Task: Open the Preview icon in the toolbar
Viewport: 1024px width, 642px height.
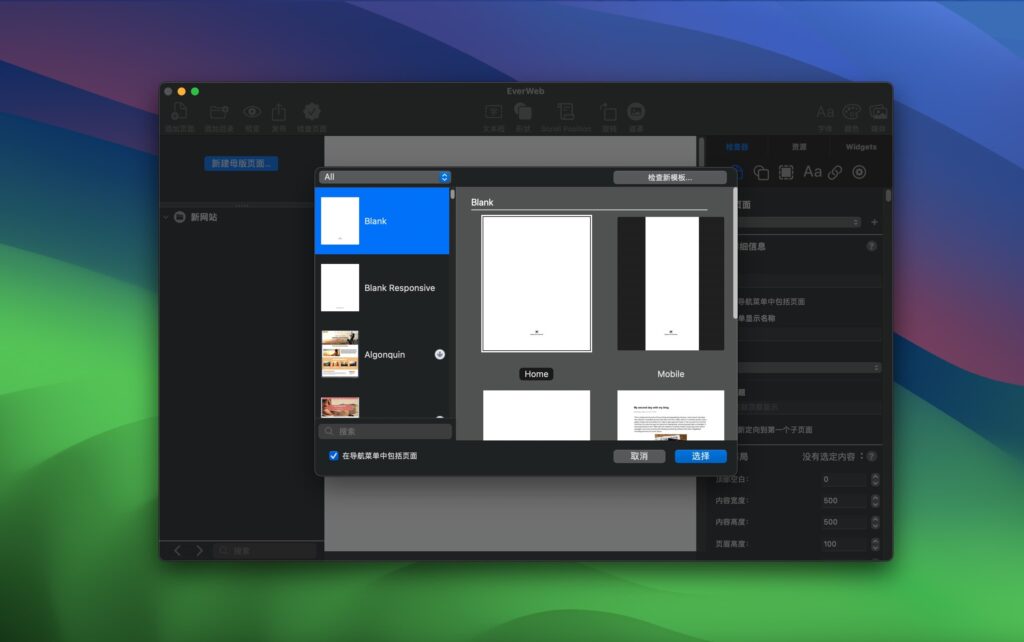Action: point(252,110)
